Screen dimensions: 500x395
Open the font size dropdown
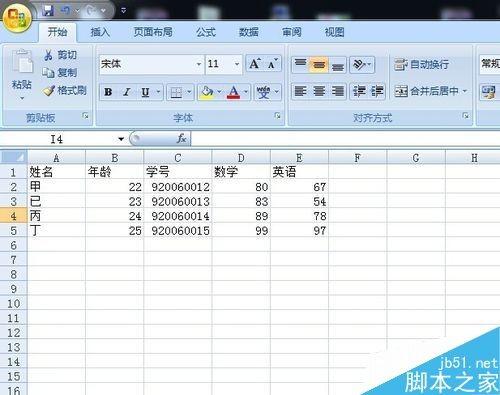(237, 64)
